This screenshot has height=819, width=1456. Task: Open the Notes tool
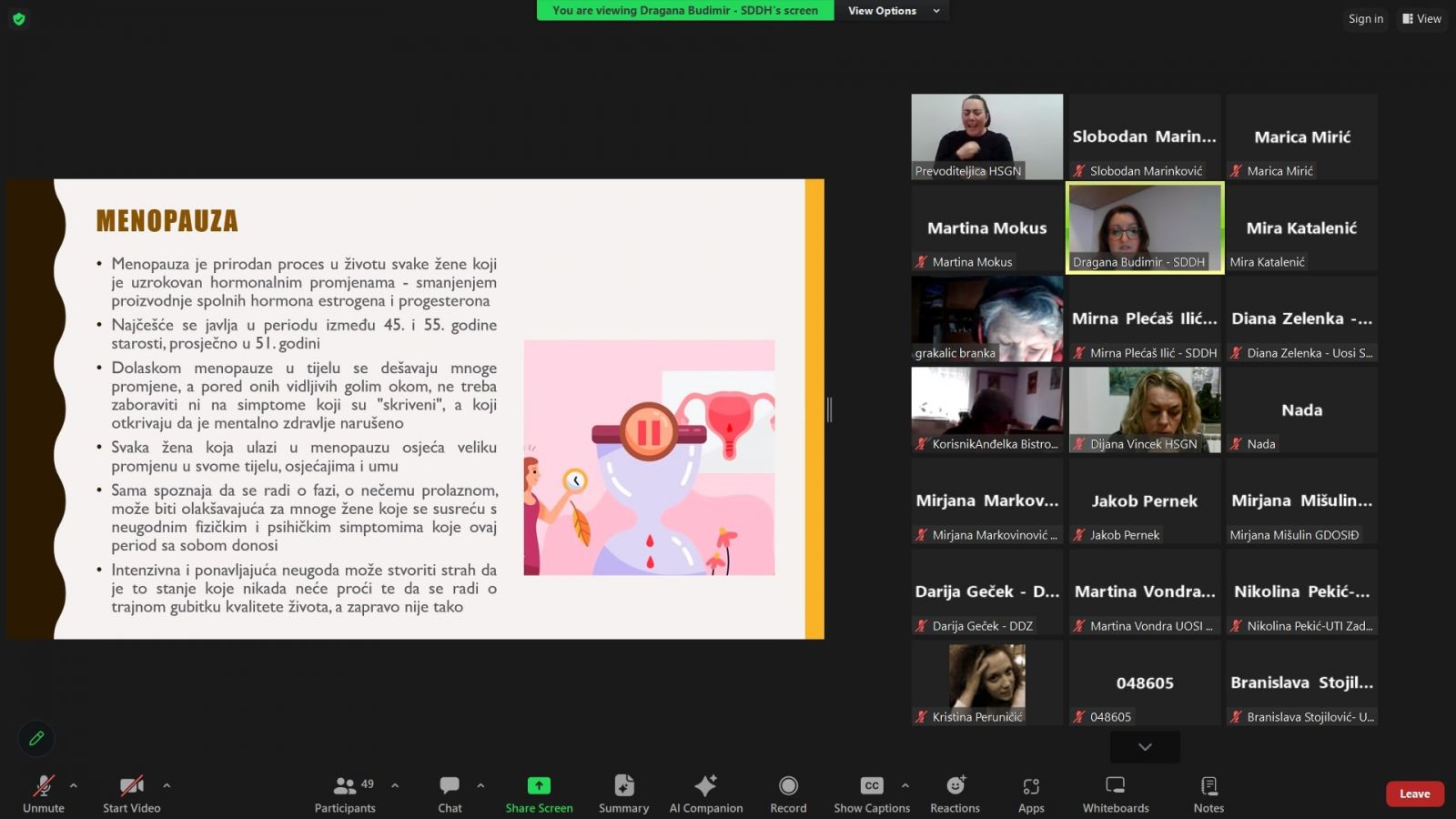[x=1208, y=793]
